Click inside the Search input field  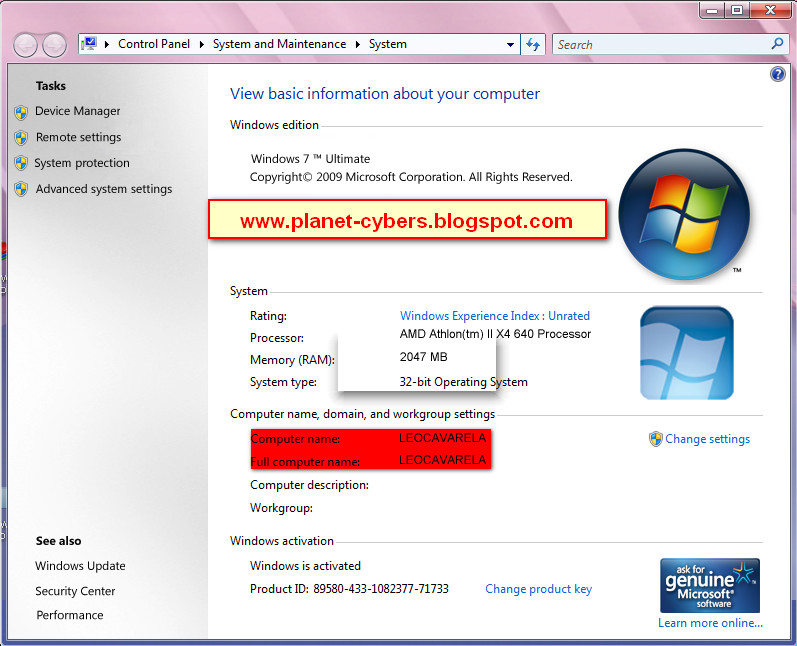661,44
